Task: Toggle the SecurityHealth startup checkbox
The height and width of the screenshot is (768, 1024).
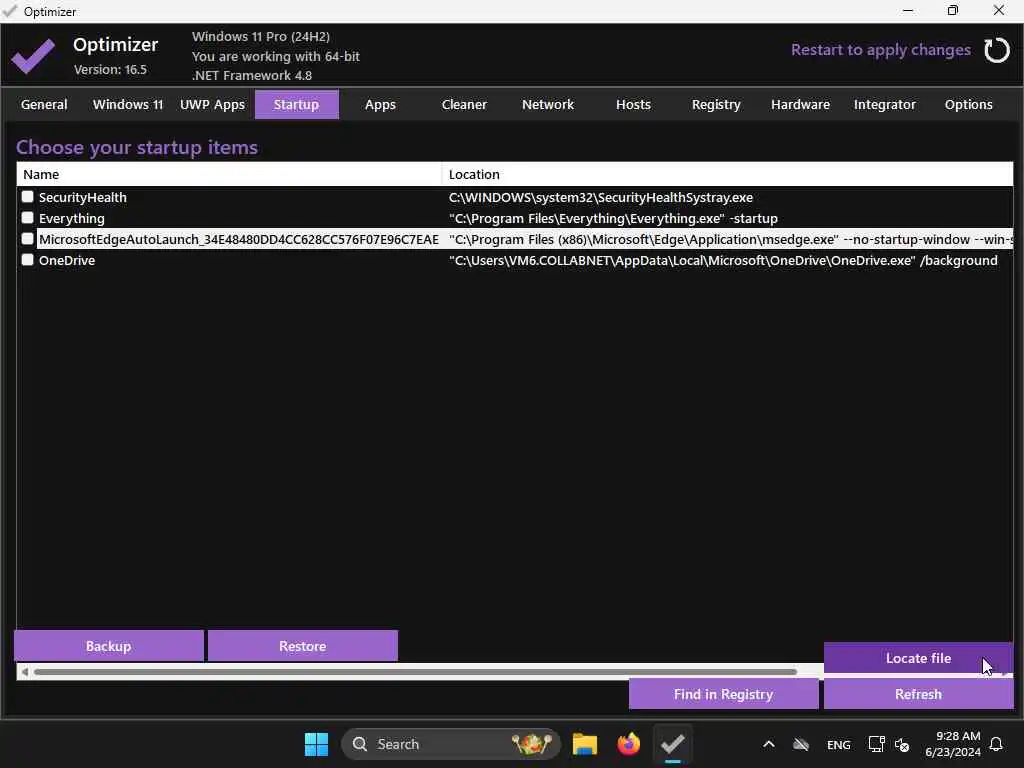Action: pyautogui.click(x=27, y=197)
